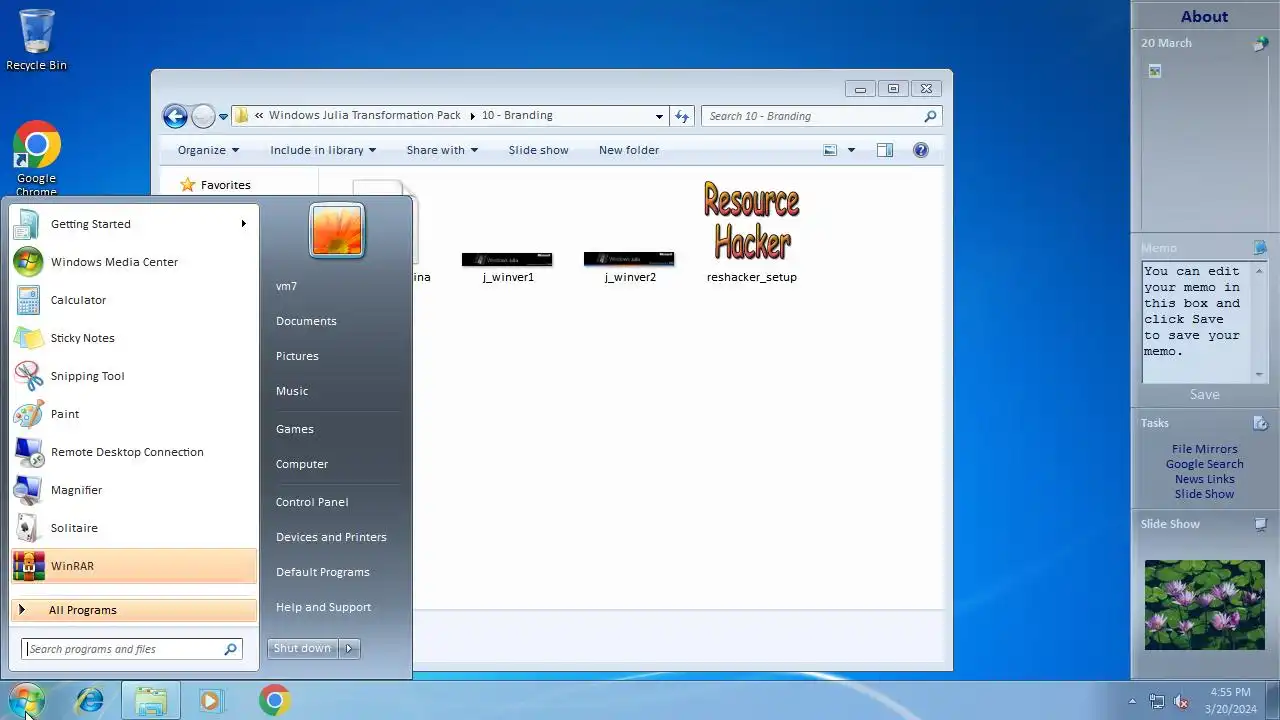Screen dimensions: 1280x720
Task: Select the reshacker_setup file
Action: point(752,232)
